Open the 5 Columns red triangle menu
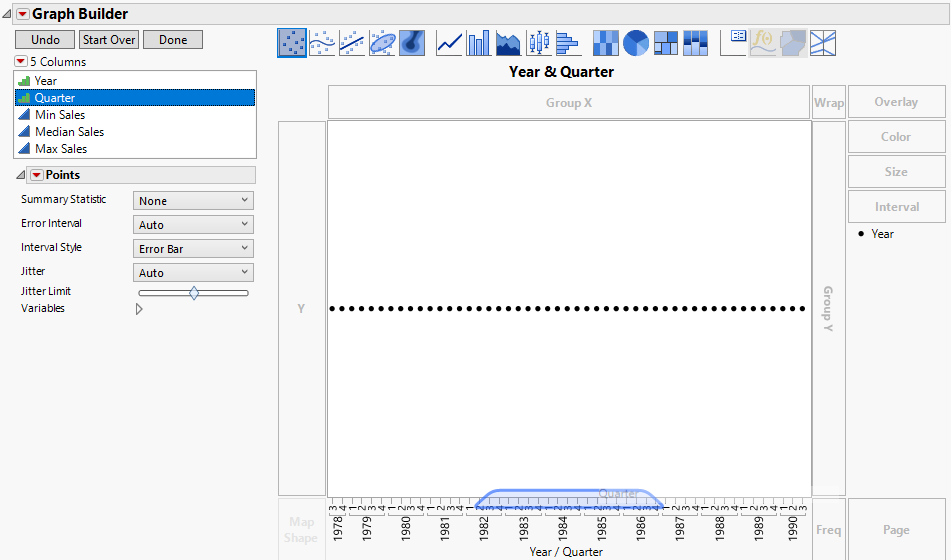Viewport: 951px width, 560px height. point(21,61)
